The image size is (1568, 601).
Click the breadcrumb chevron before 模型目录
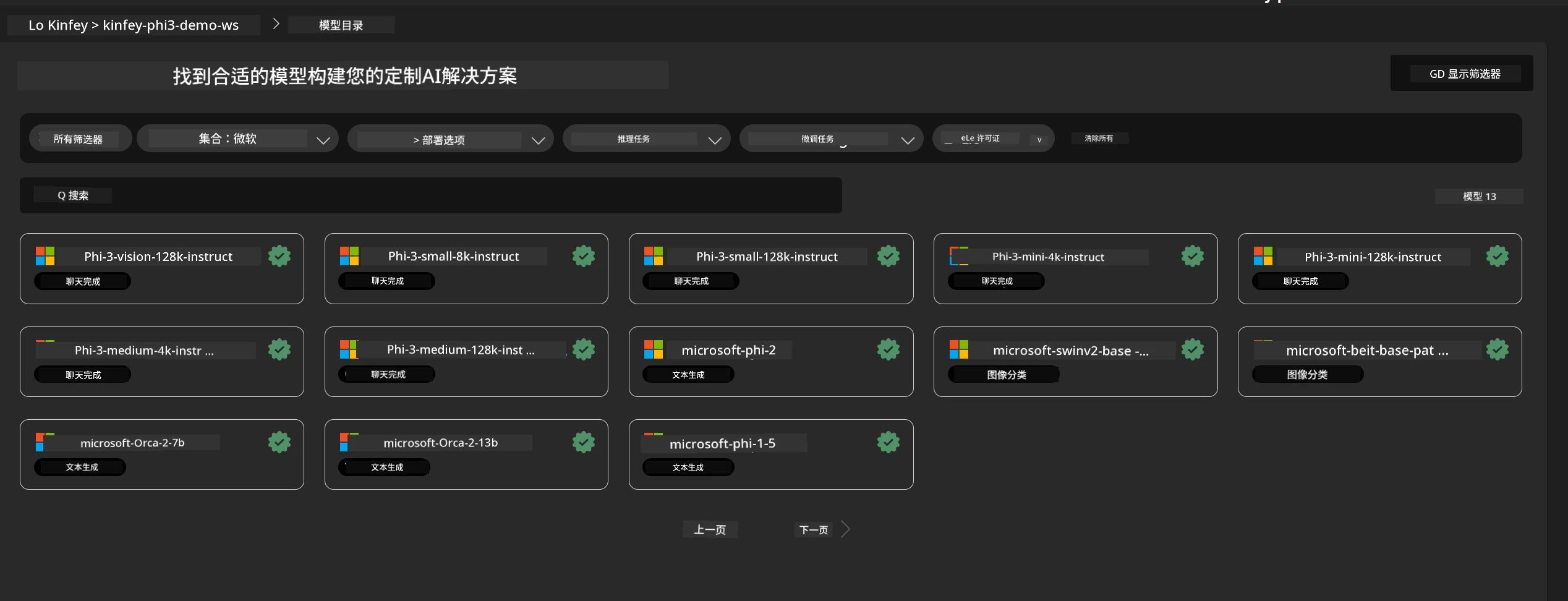(276, 24)
